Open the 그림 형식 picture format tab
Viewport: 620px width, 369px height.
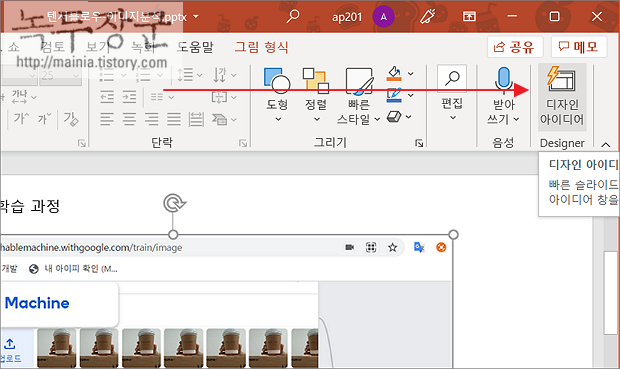pyautogui.click(x=261, y=47)
